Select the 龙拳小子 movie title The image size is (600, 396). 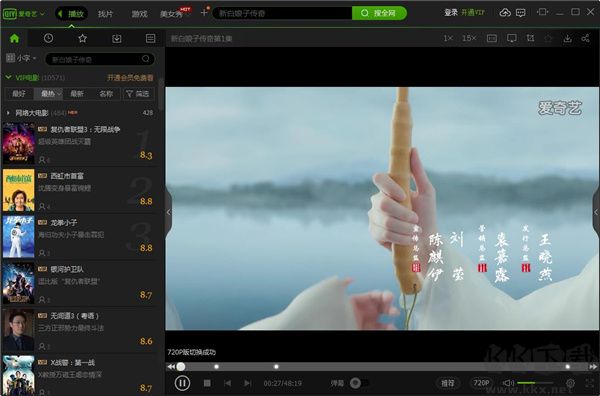64,222
